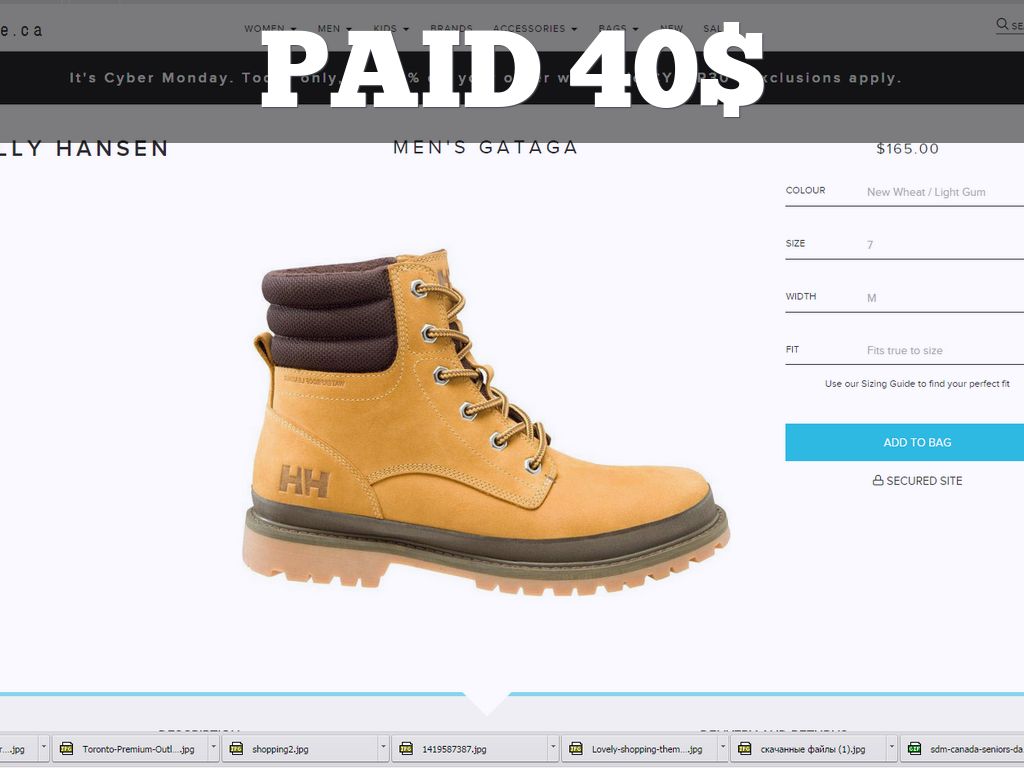The width and height of the screenshot is (1024, 768).
Task: Click the Lovely-shopping-them file icon
Action: tap(575, 749)
